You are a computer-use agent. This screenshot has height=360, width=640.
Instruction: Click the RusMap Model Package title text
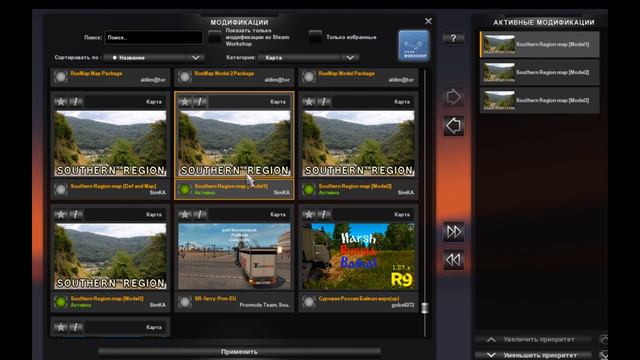(347, 73)
